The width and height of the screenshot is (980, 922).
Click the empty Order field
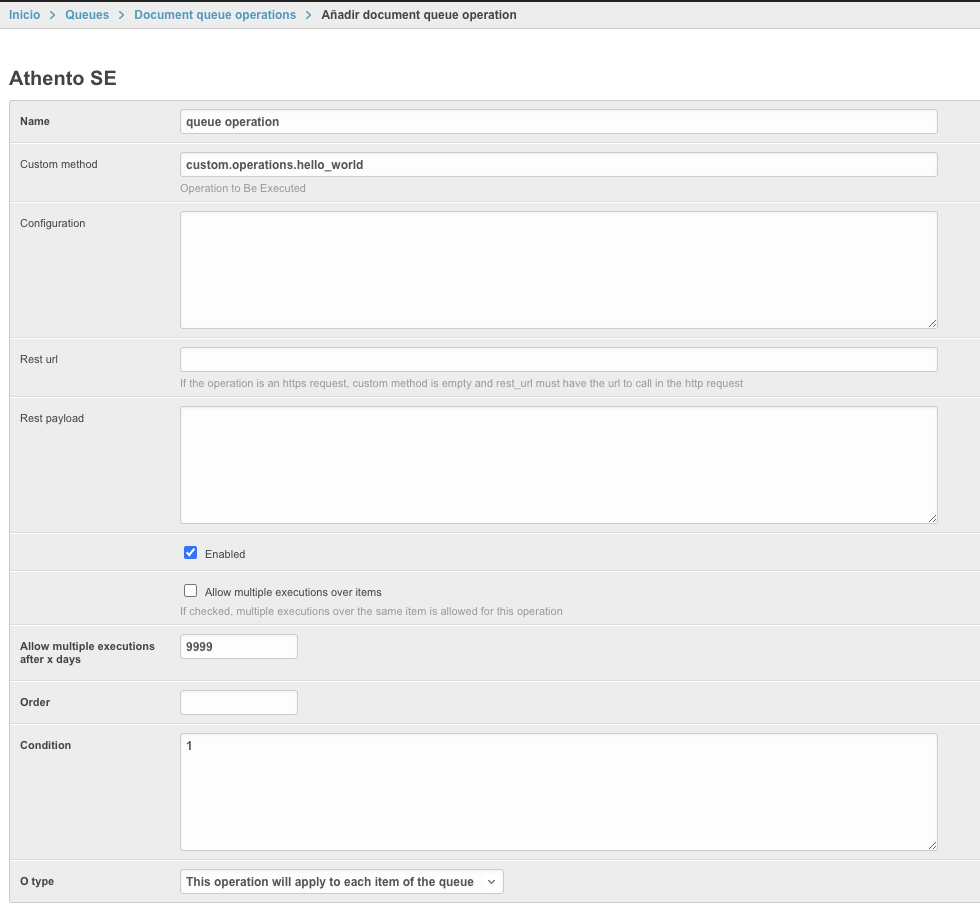[238, 702]
